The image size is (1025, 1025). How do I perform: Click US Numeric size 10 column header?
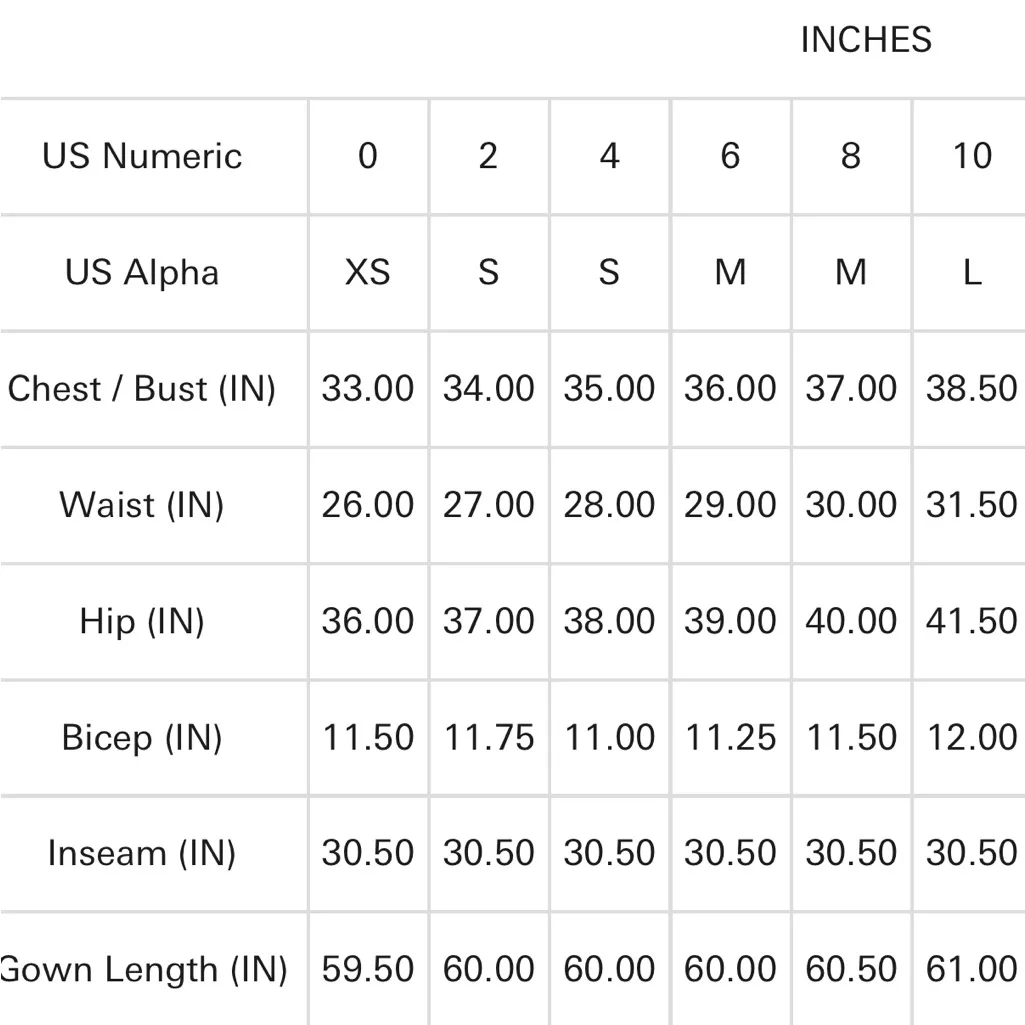point(972,156)
